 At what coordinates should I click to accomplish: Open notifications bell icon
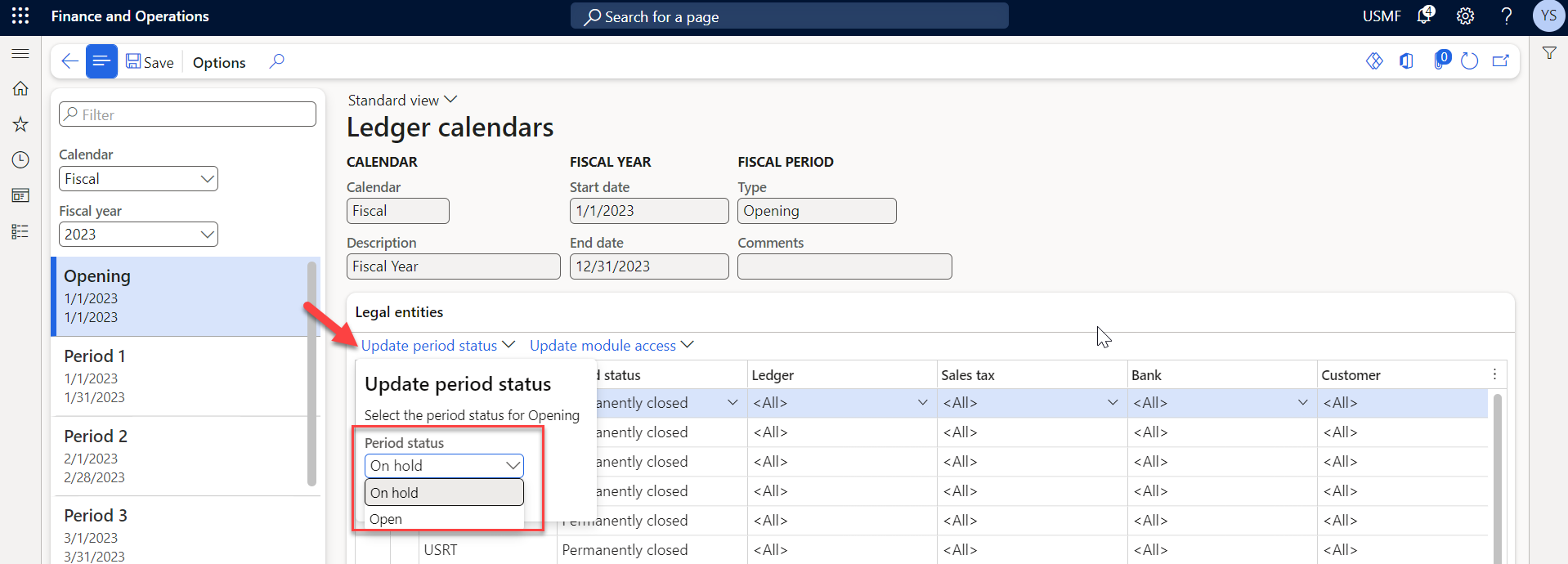point(1425,16)
